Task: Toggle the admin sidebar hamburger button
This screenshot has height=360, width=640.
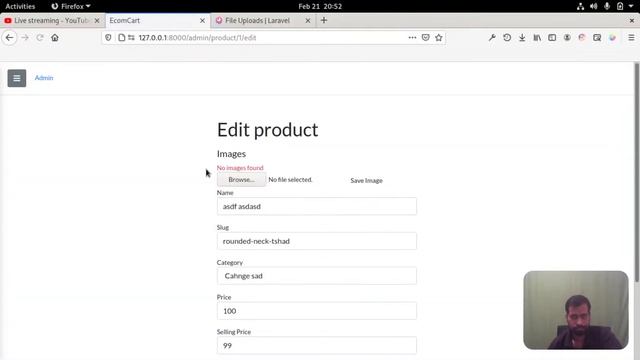Action: (17, 78)
